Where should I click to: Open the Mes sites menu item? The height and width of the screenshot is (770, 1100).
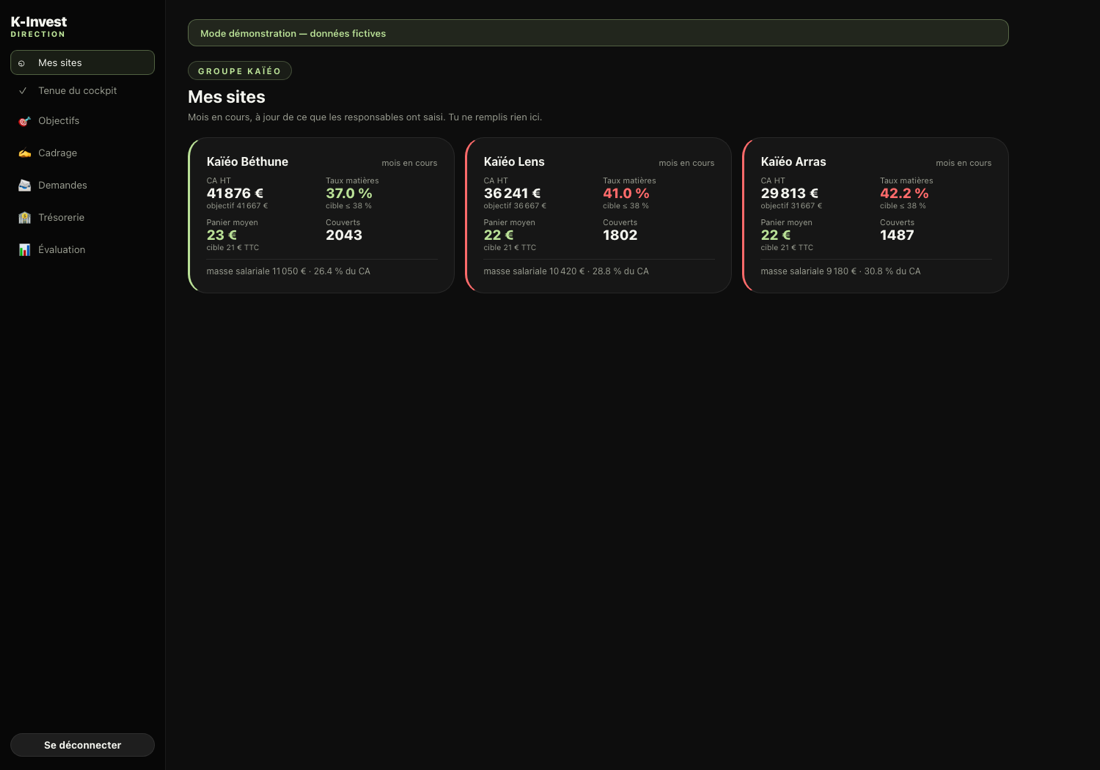point(83,62)
